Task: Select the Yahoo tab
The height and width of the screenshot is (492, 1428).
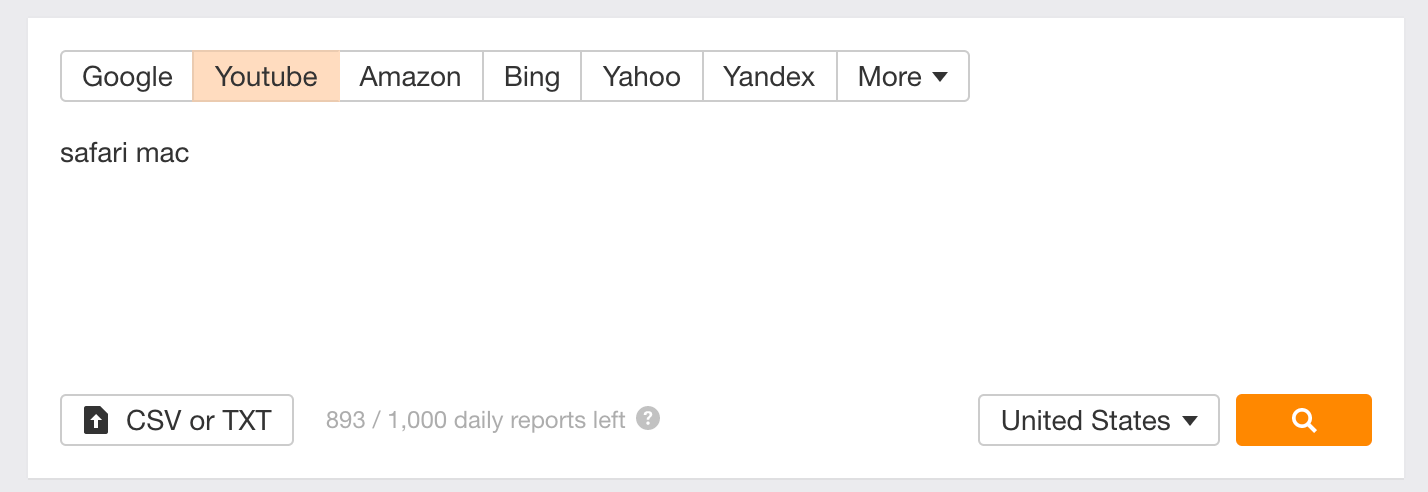Action: click(x=641, y=77)
